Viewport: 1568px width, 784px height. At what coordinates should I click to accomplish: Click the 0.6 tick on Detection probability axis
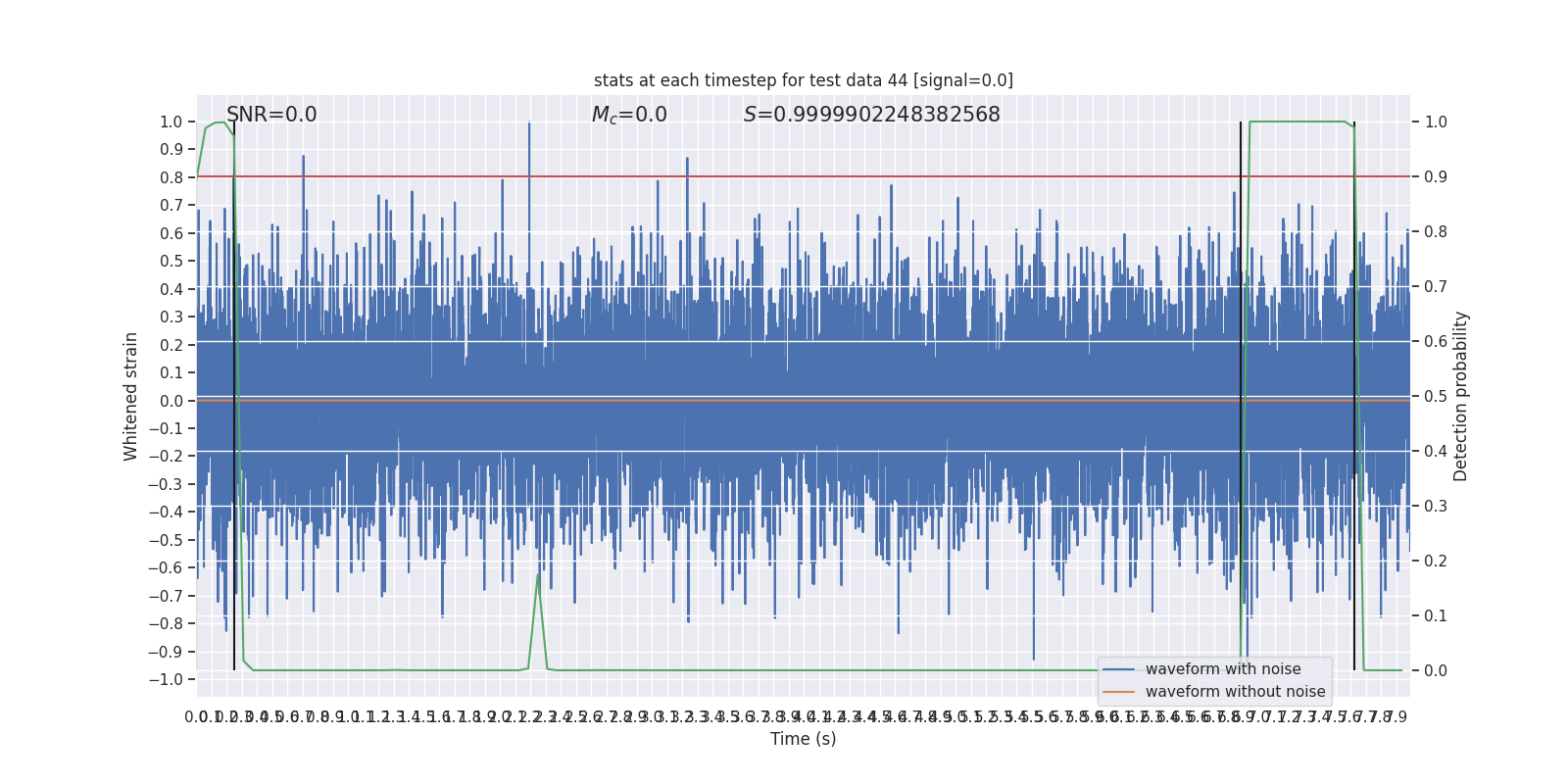click(1436, 341)
